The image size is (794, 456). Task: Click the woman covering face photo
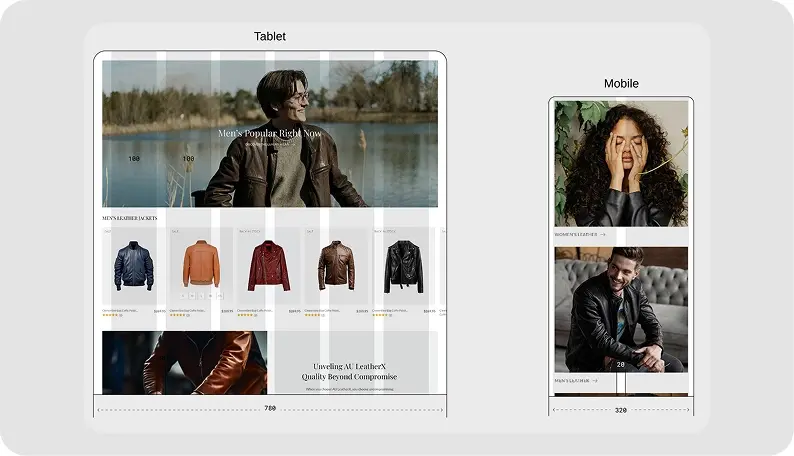pyautogui.click(x=621, y=163)
